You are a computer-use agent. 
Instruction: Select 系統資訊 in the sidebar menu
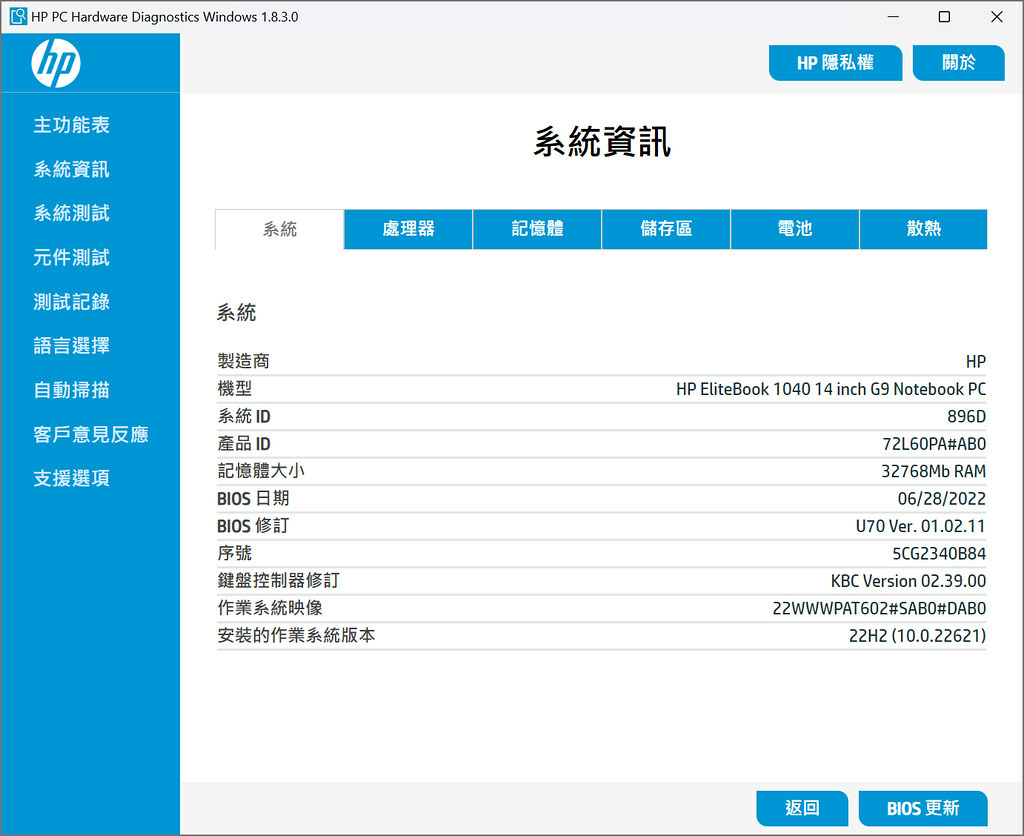[72, 169]
